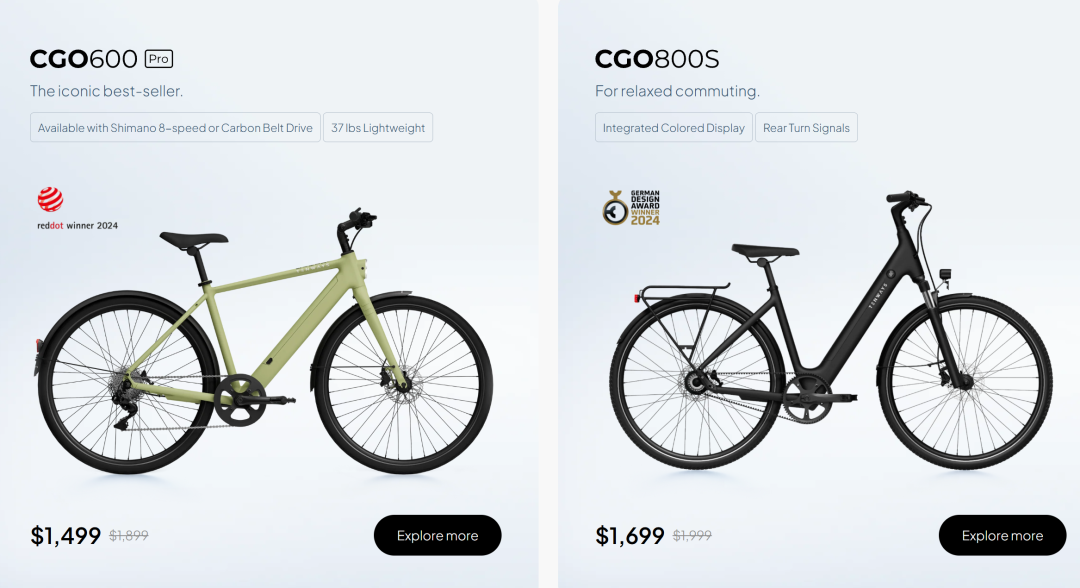Click the Pro badge beside CGO600
This screenshot has width=1080, height=588.
(158, 59)
